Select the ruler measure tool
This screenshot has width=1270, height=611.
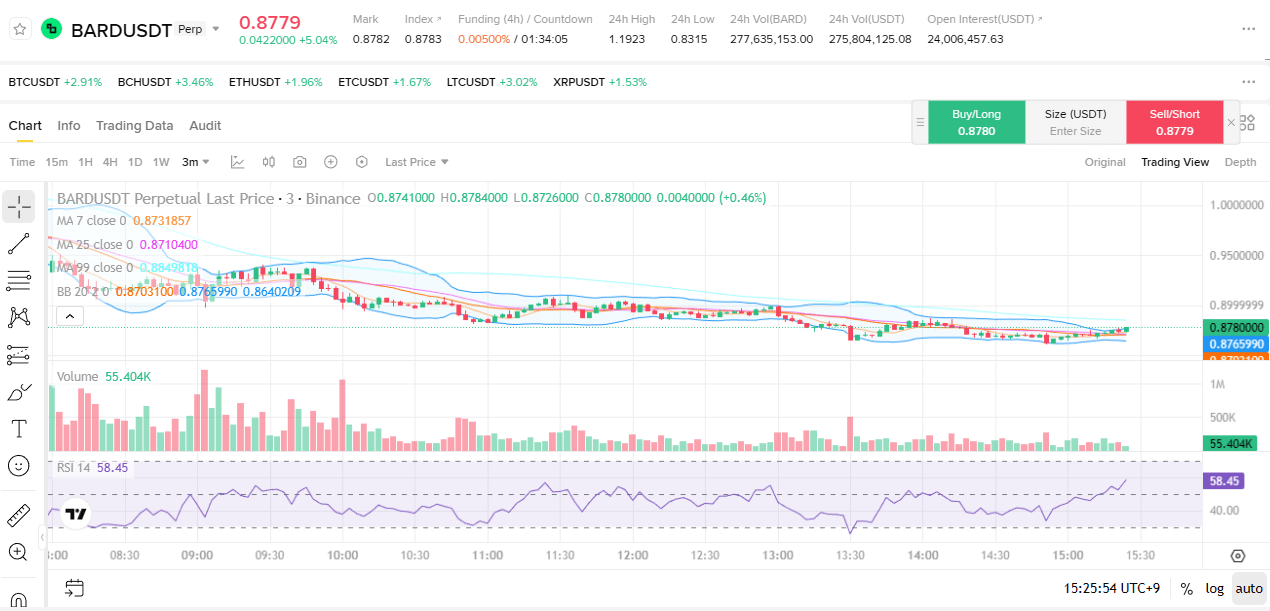pyautogui.click(x=19, y=515)
